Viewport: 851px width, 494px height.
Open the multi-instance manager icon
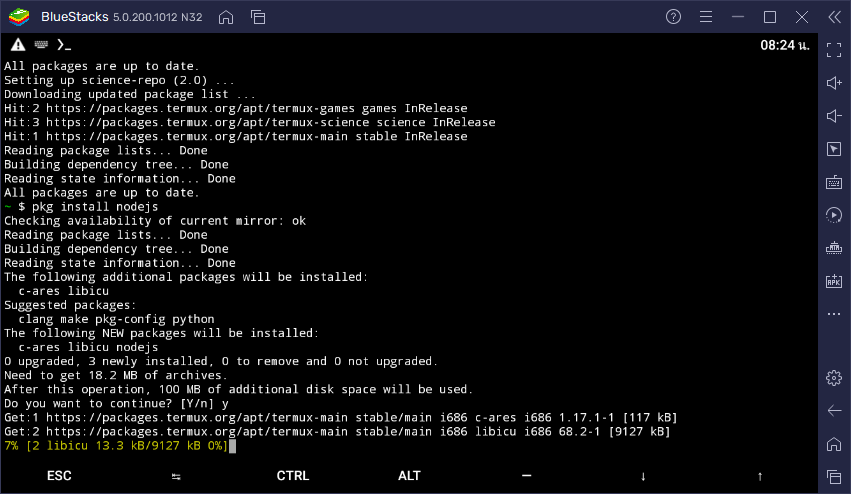pyautogui.click(x=258, y=17)
